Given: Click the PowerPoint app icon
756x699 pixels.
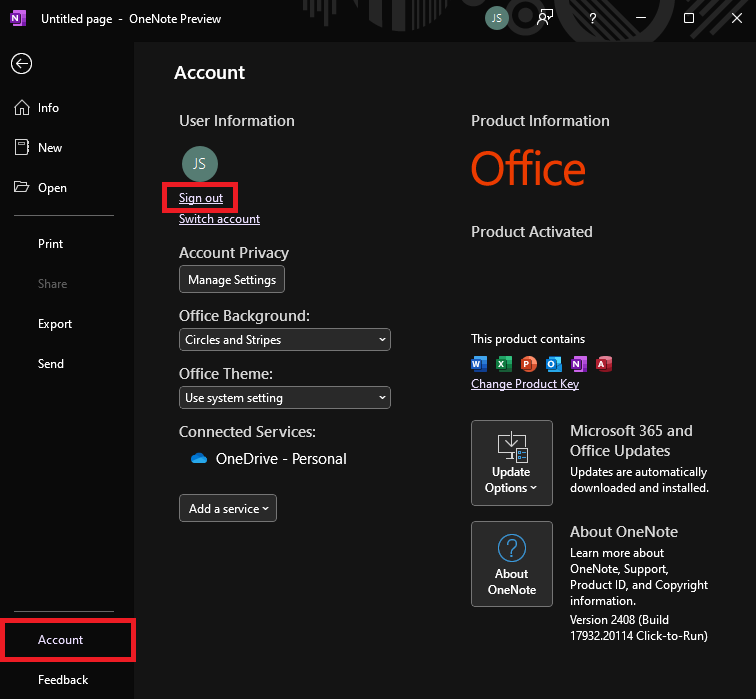Looking at the screenshot, I should tap(529, 364).
